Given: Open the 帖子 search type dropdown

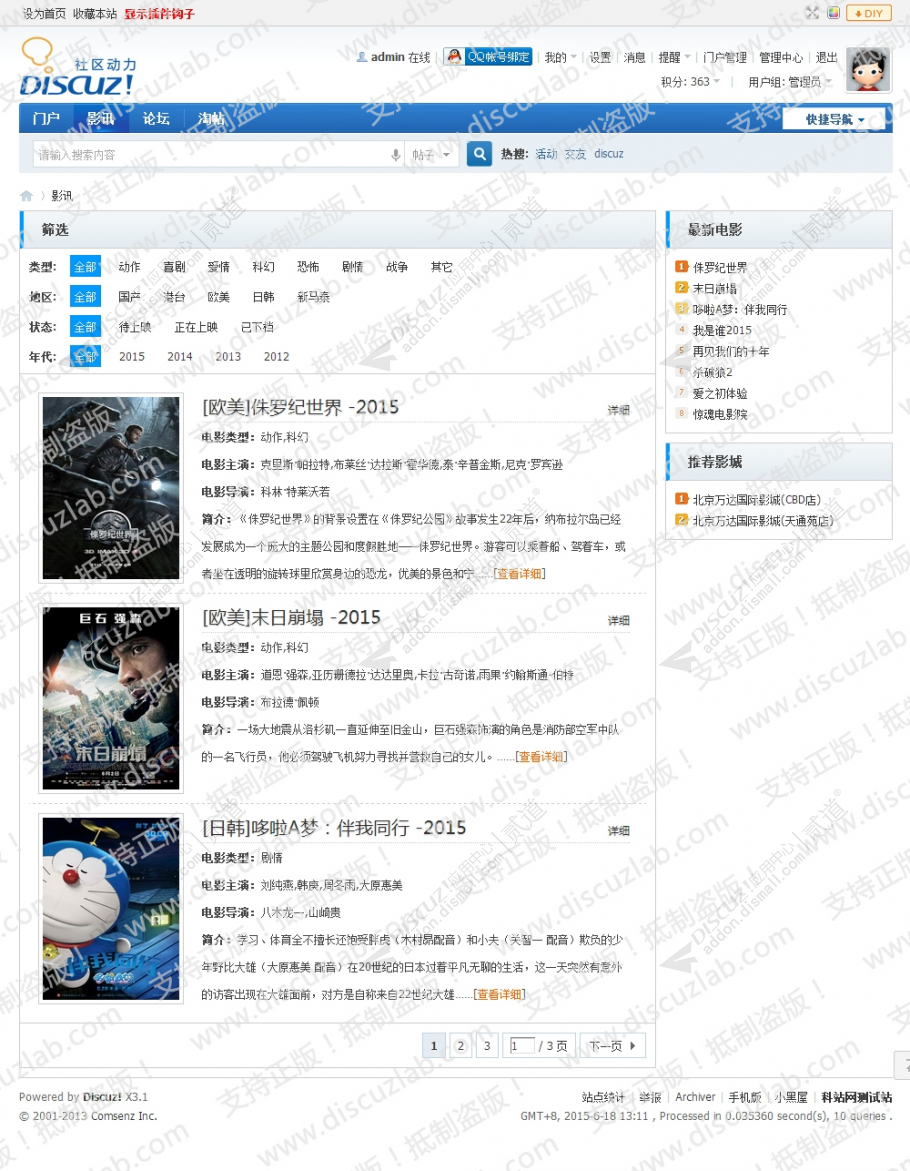Looking at the screenshot, I should (431, 155).
